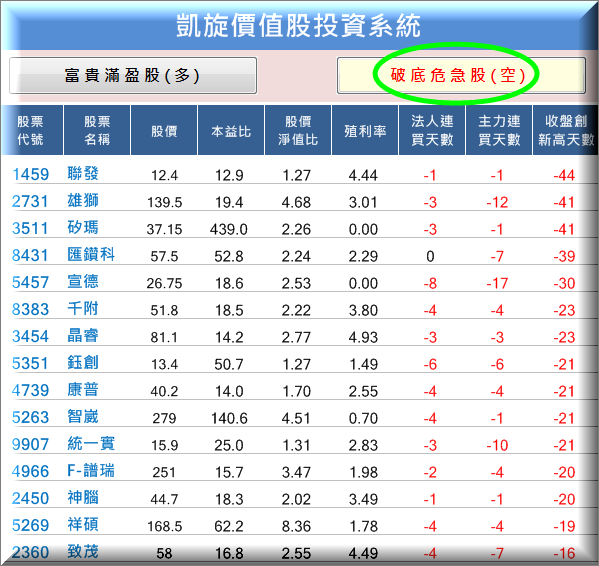Screen dimensions: 599x566
Task: Select -17 in the 宣德 row
Action: click(497, 283)
